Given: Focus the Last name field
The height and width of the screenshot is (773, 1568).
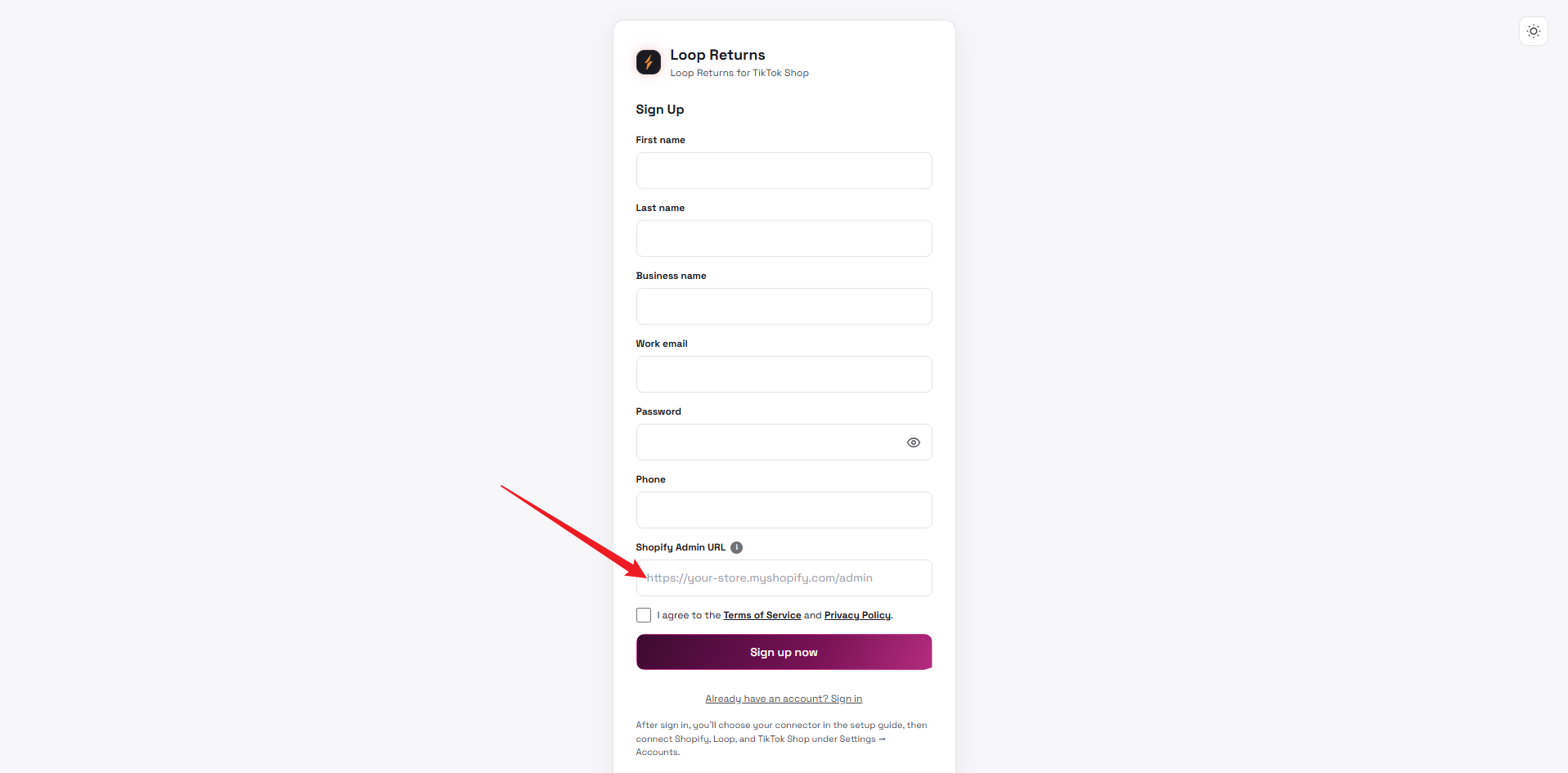Looking at the screenshot, I should (x=784, y=238).
